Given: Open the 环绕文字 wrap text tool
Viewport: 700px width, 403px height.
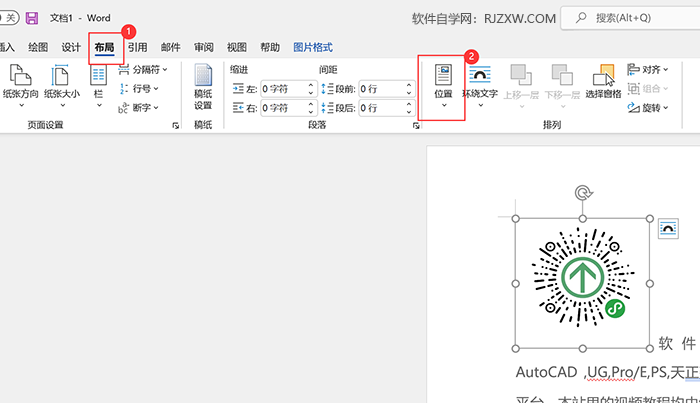Looking at the screenshot, I should (480, 86).
